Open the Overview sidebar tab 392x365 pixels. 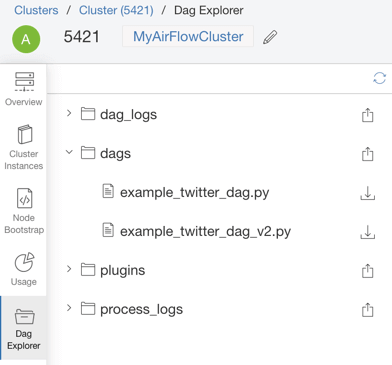[x=23, y=89]
